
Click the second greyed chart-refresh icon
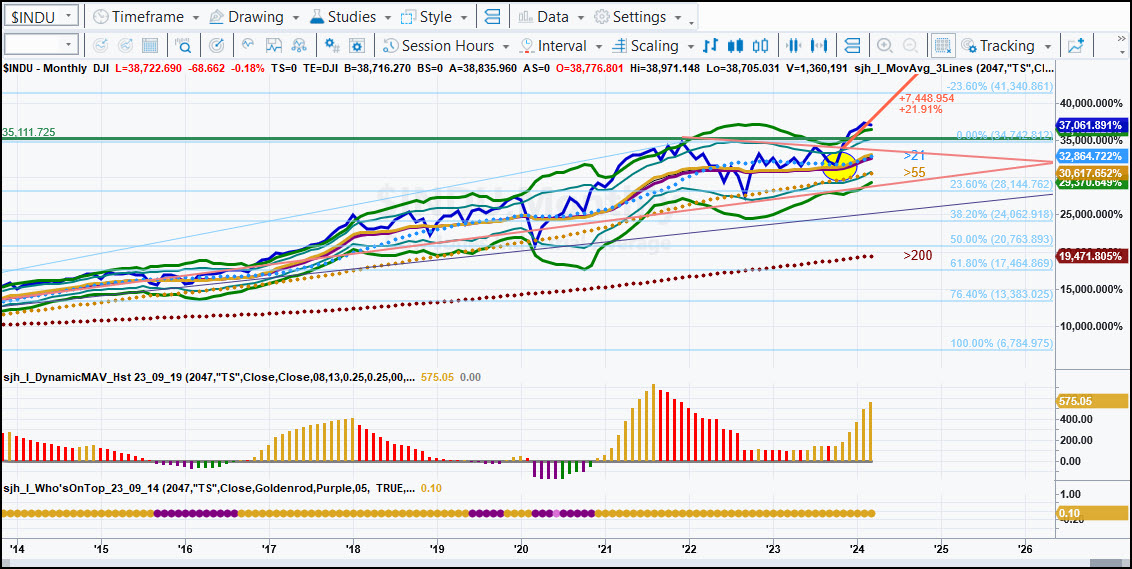click(125, 45)
